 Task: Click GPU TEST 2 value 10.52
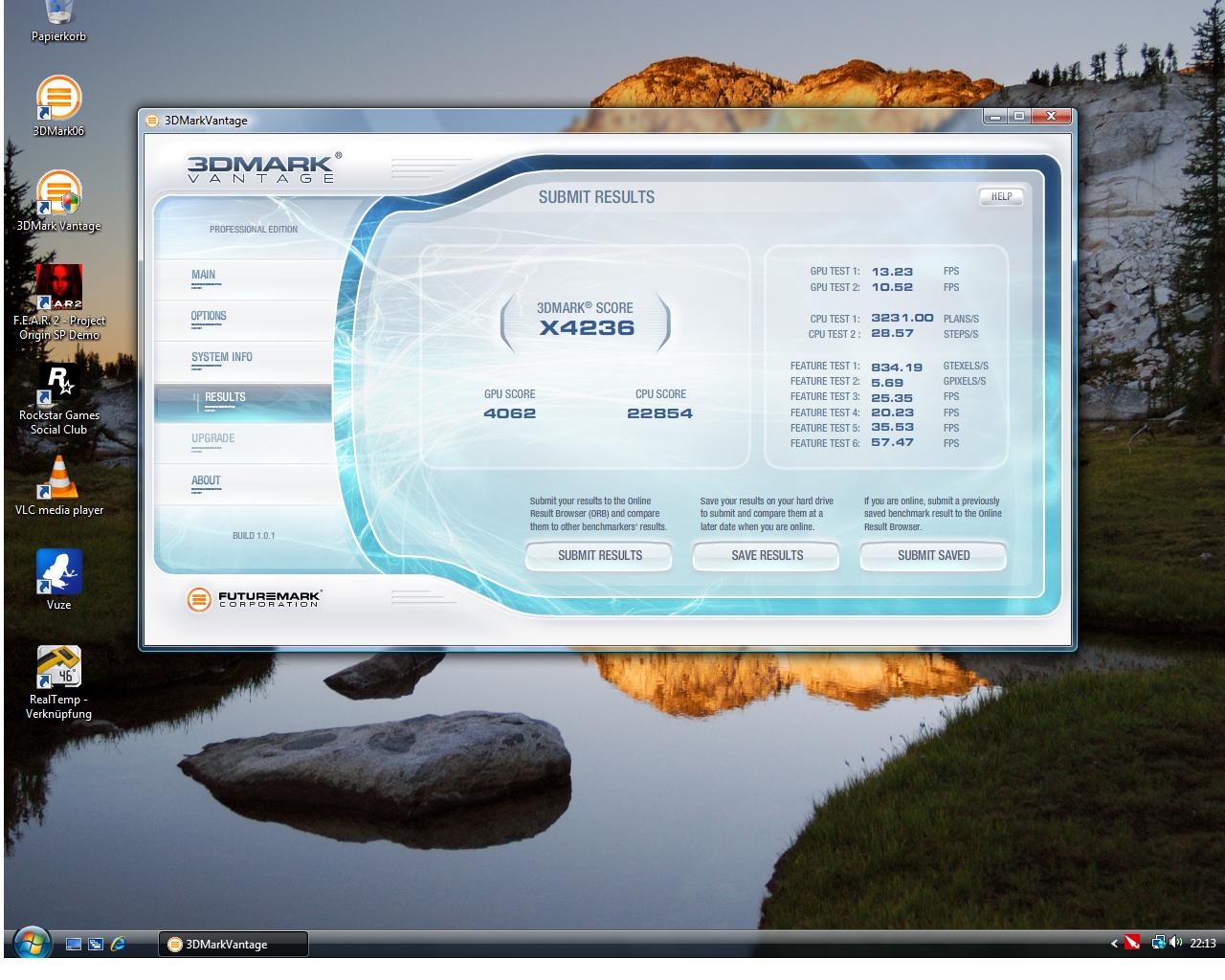pos(892,287)
